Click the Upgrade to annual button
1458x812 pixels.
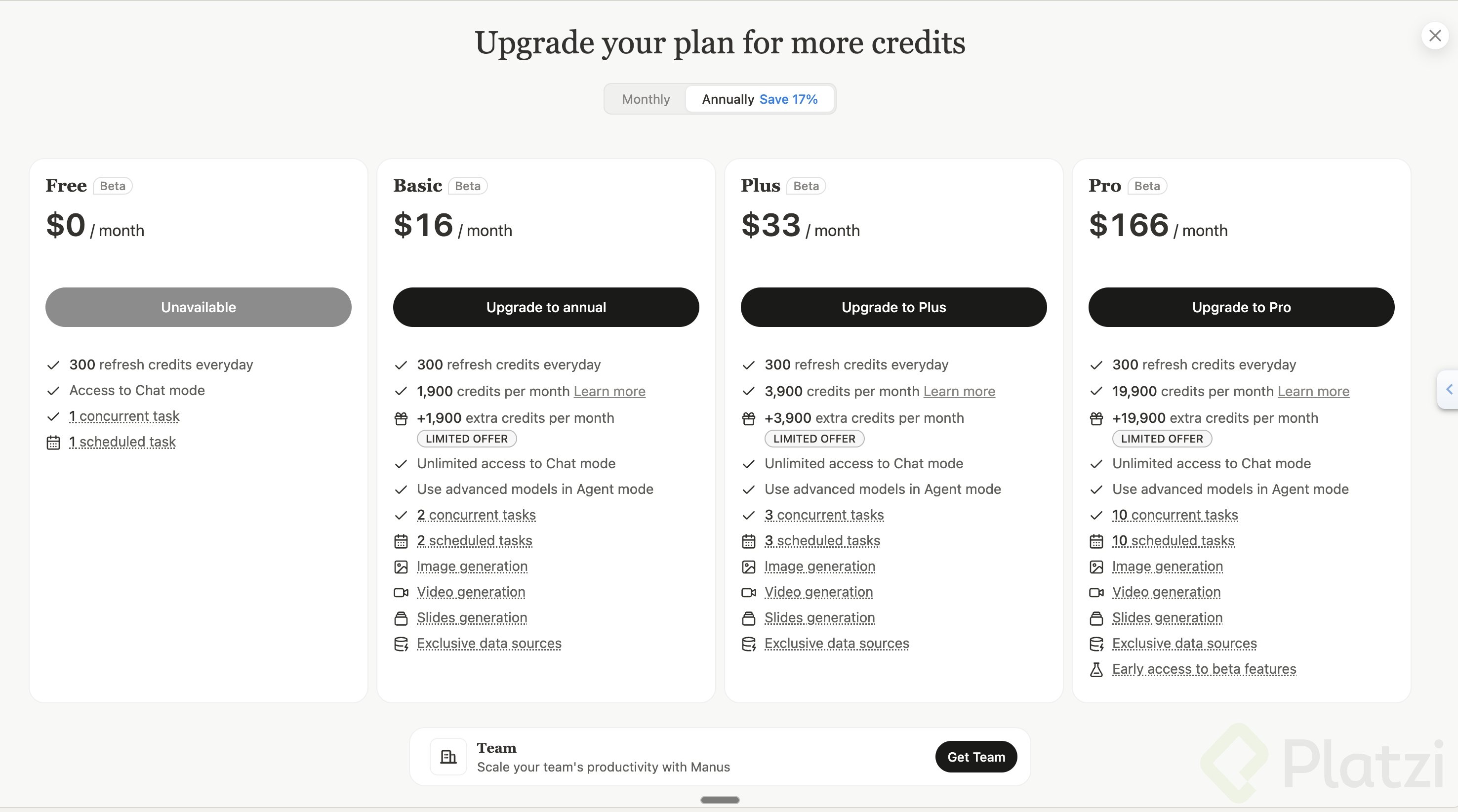(546, 307)
